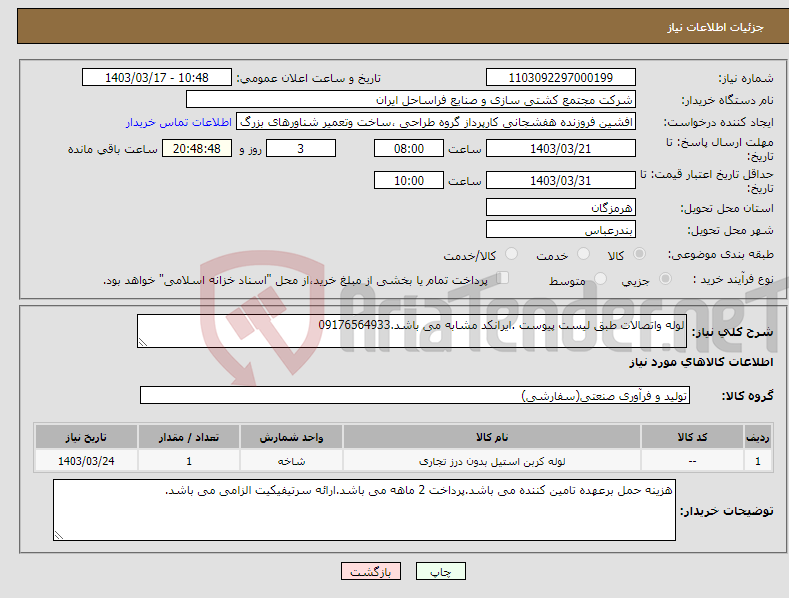Select the خدمت radio button
Image resolution: width=789 pixels, height=598 pixels.
pos(583,254)
